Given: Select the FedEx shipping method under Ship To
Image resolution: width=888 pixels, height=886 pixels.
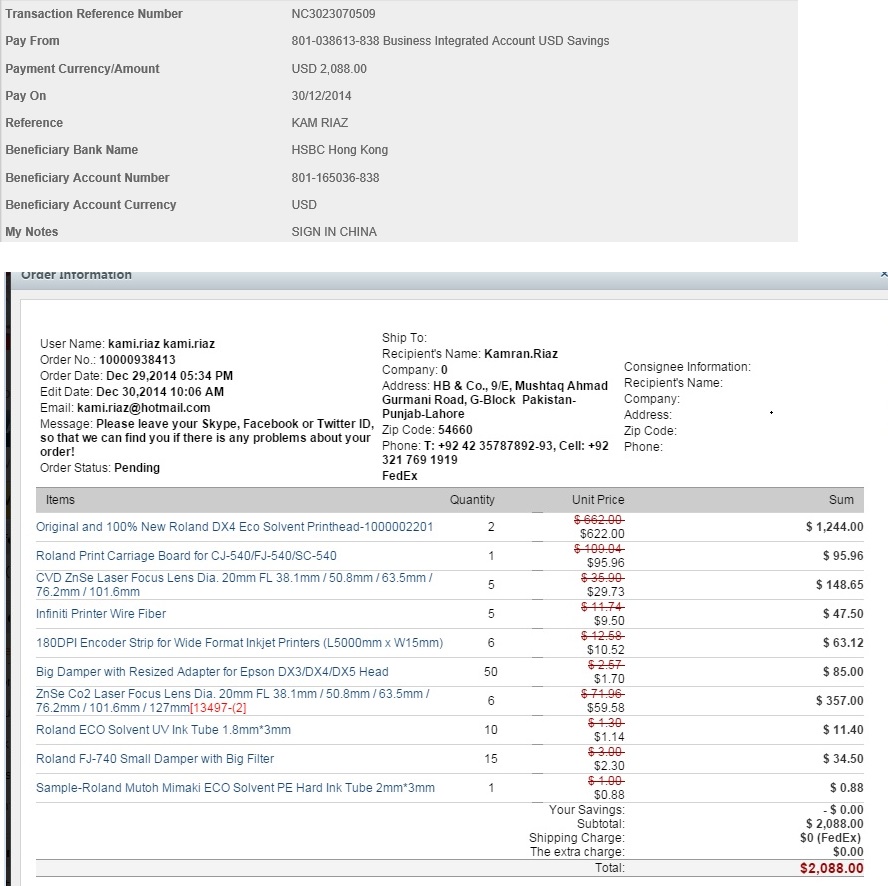Looking at the screenshot, I should (400, 476).
